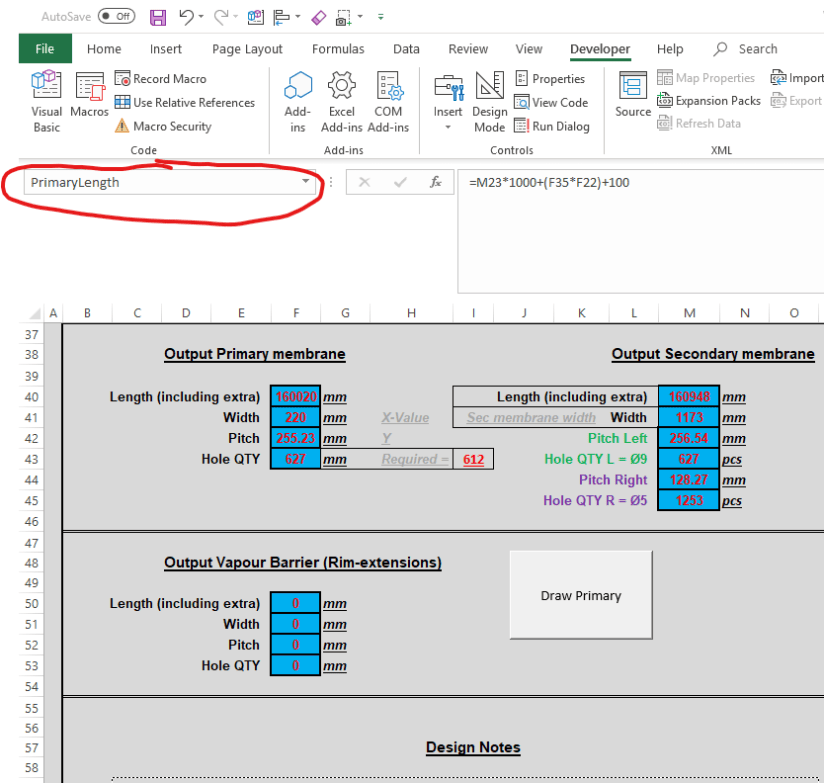Switch to the Data tab
The height and width of the screenshot is (783, 824).
click(406, 49)
